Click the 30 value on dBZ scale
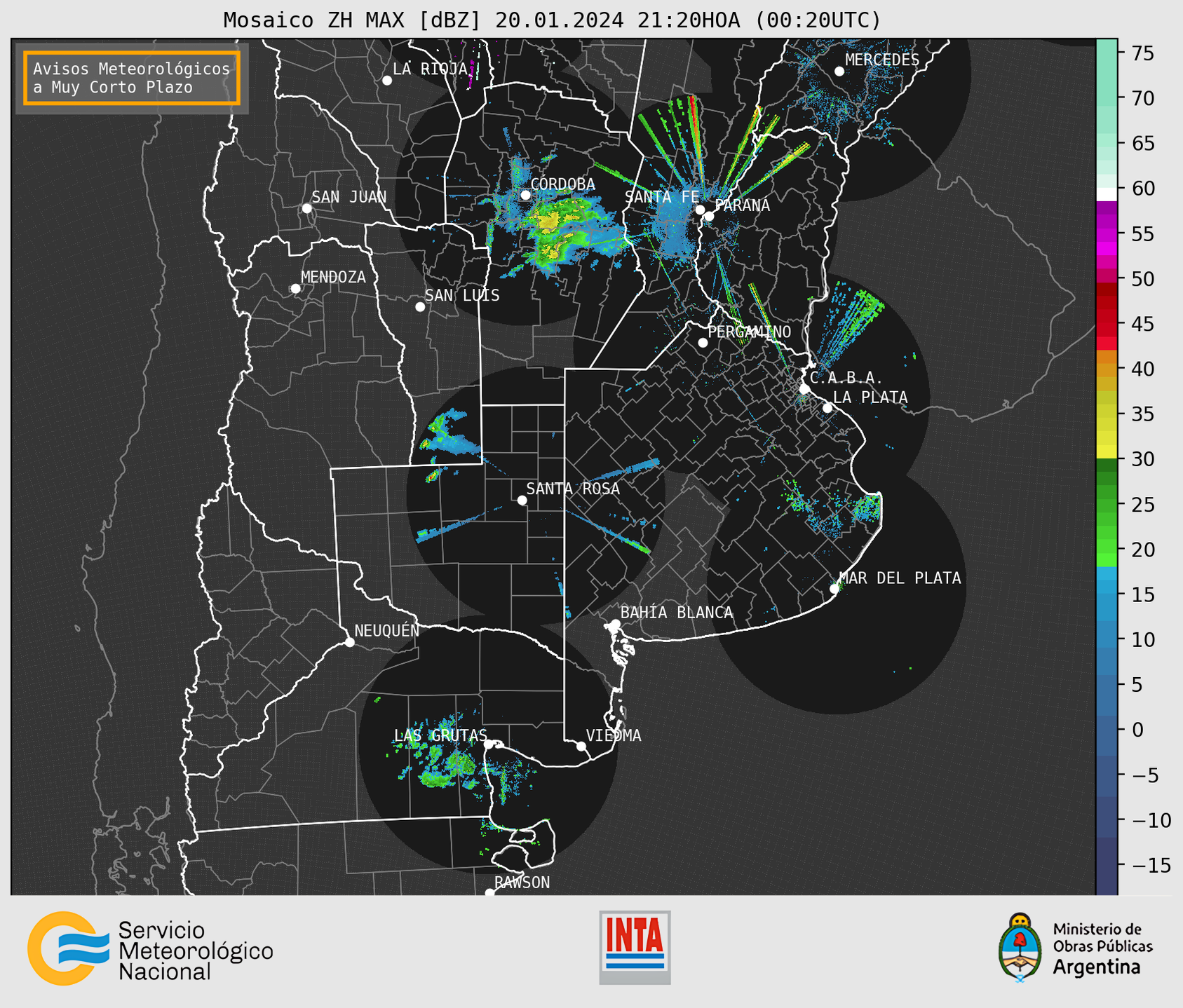1183x1008 pixels. tap(1143, 459)
